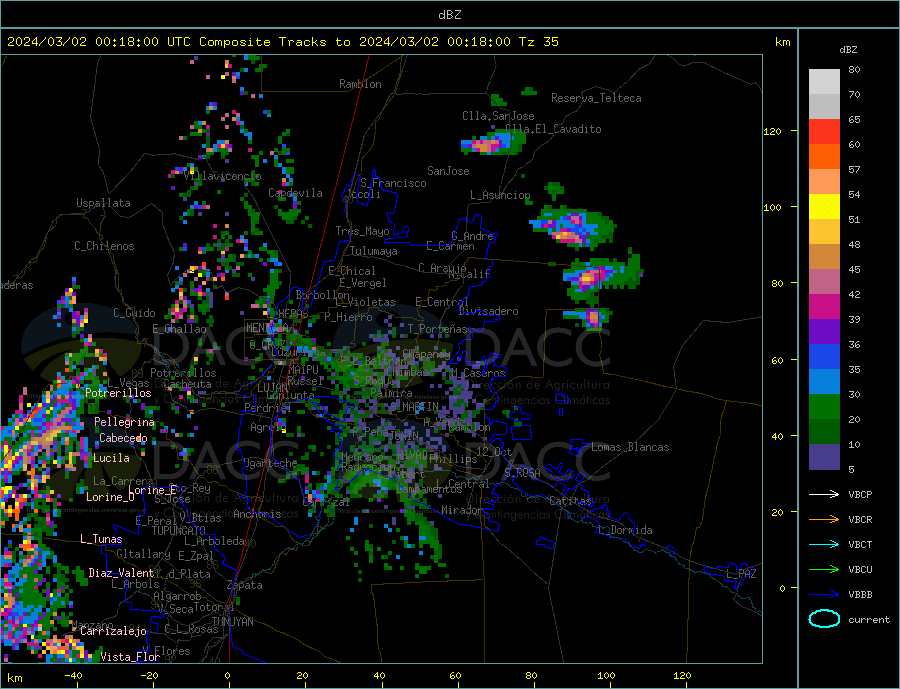Click the 'Villavicencio' map label

[x=222, y=176]
